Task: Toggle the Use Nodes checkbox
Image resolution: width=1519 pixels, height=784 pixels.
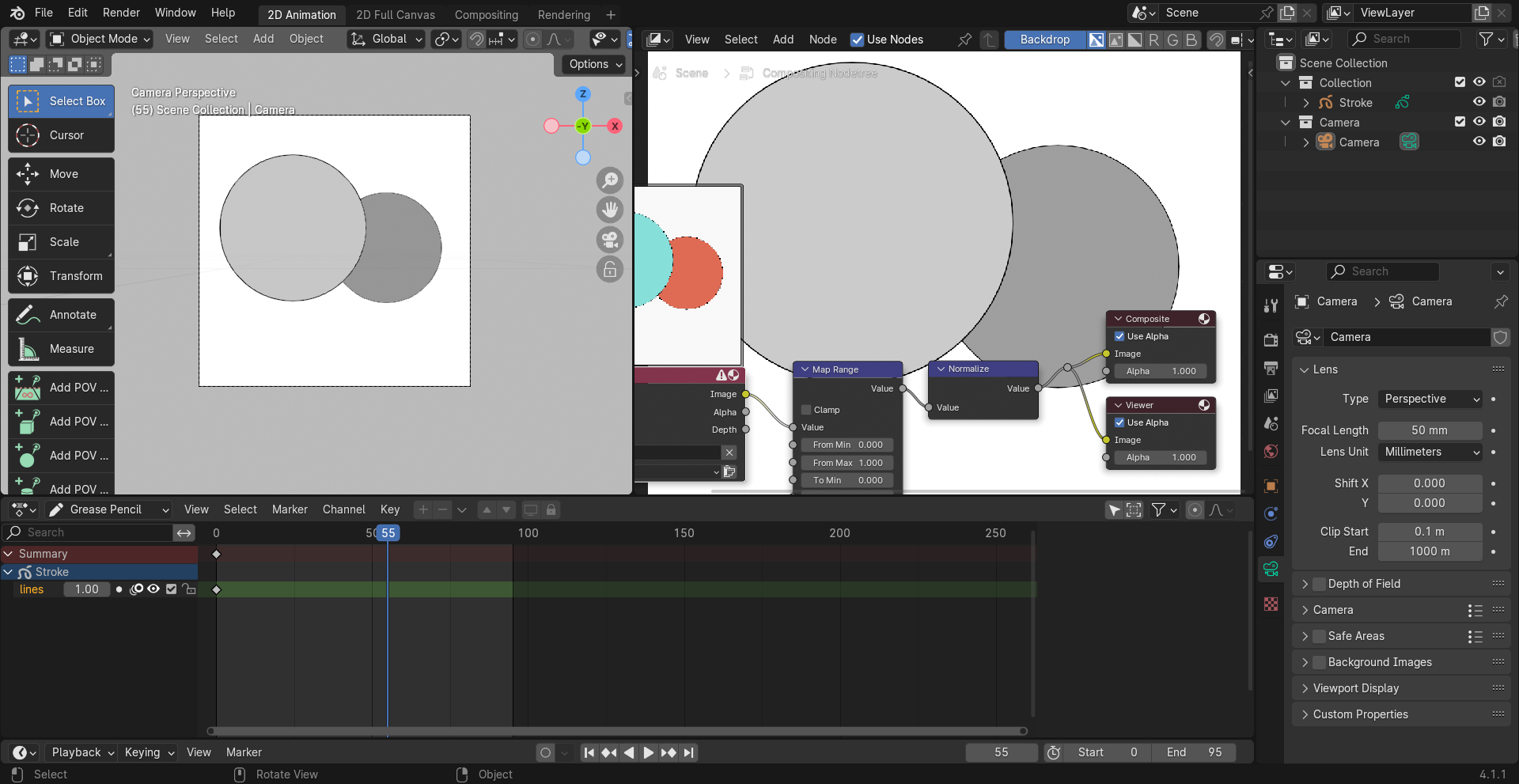Action: click(x=857, y=40)
